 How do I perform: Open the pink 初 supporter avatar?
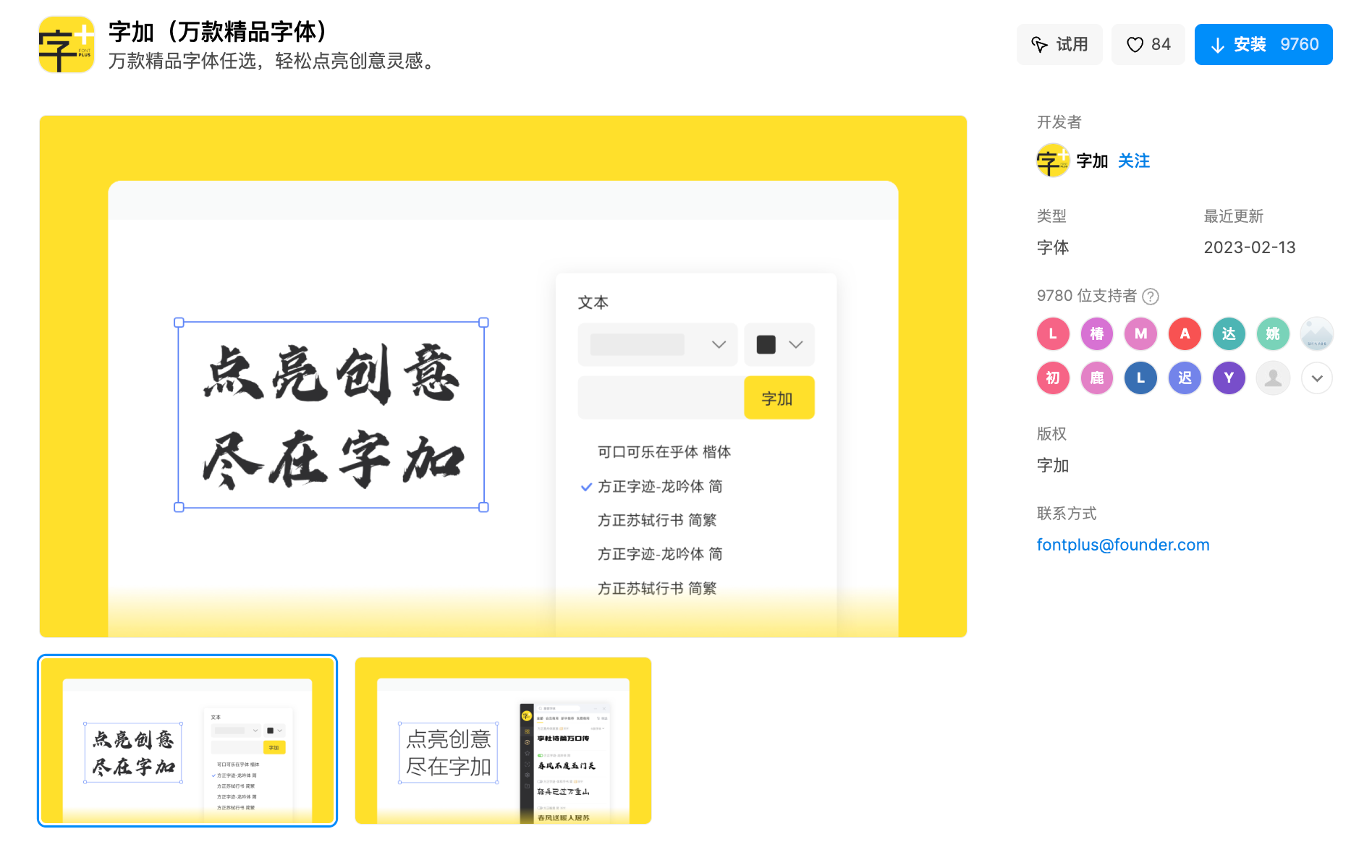click(x=1053, y=378)
